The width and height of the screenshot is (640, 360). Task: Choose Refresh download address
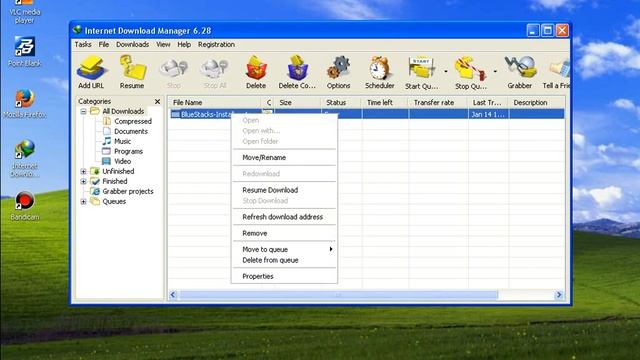pos(284,217)
